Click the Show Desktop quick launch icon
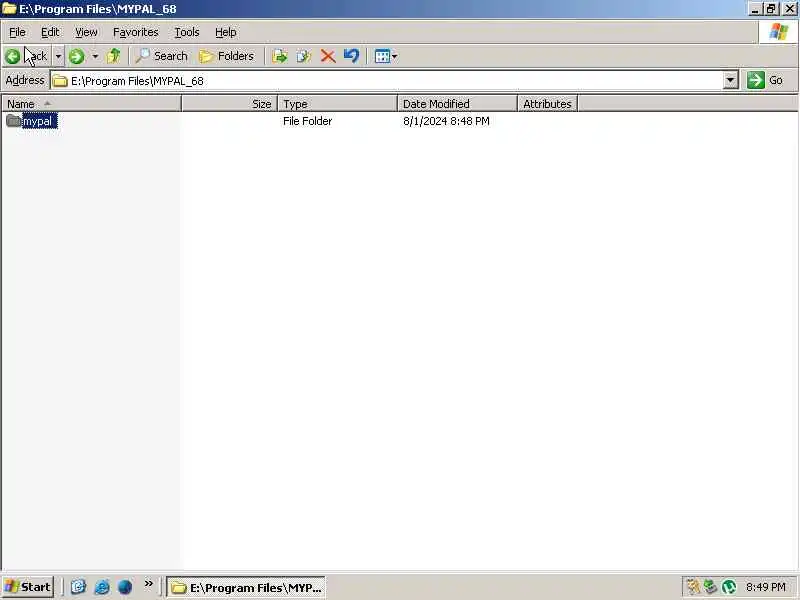Image resolution: width=800 pixels, height=600 pixels. point(78,587)
